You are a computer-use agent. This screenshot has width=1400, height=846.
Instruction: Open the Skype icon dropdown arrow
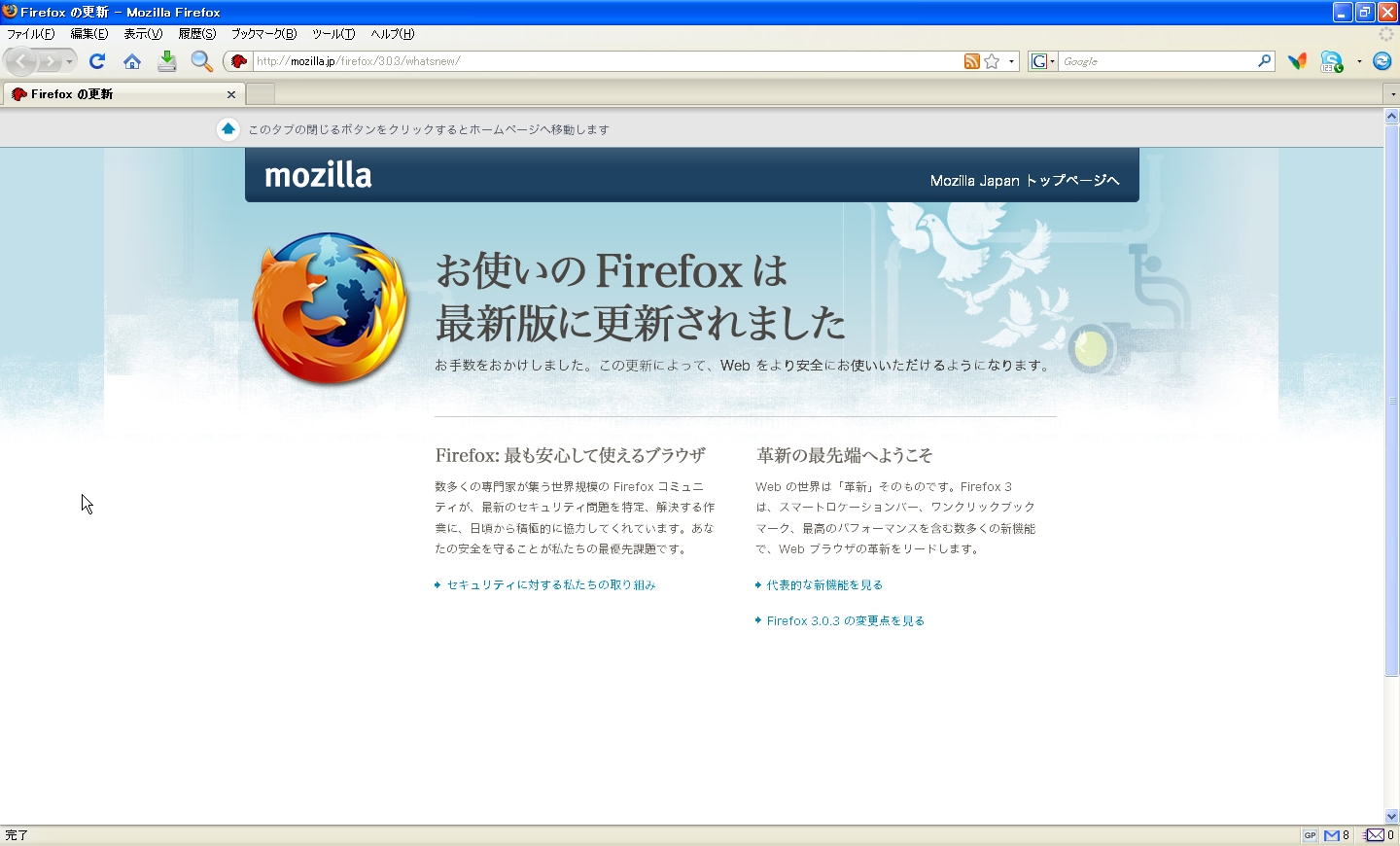point(1359,62)
